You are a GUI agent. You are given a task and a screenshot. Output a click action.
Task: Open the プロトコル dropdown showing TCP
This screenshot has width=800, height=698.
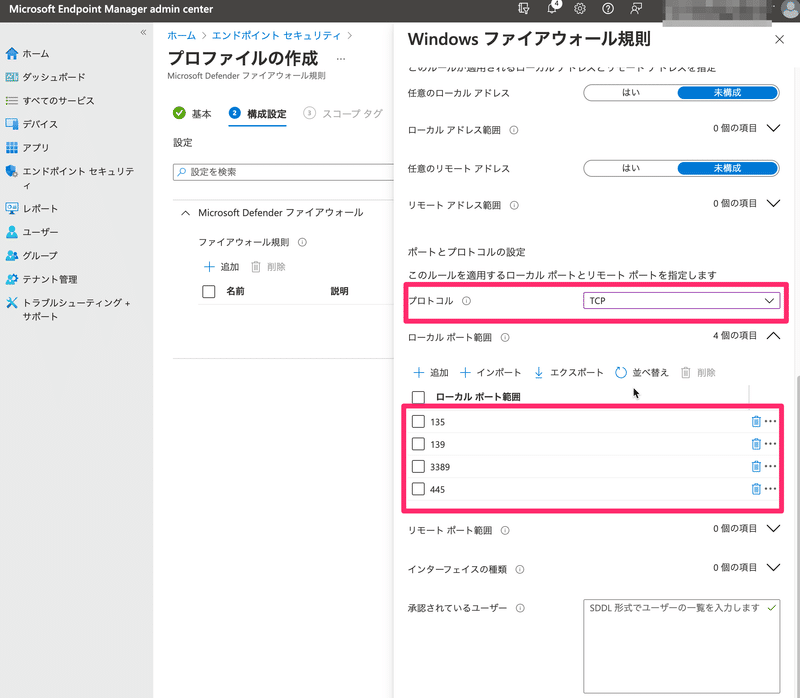(x=681, y=301)
